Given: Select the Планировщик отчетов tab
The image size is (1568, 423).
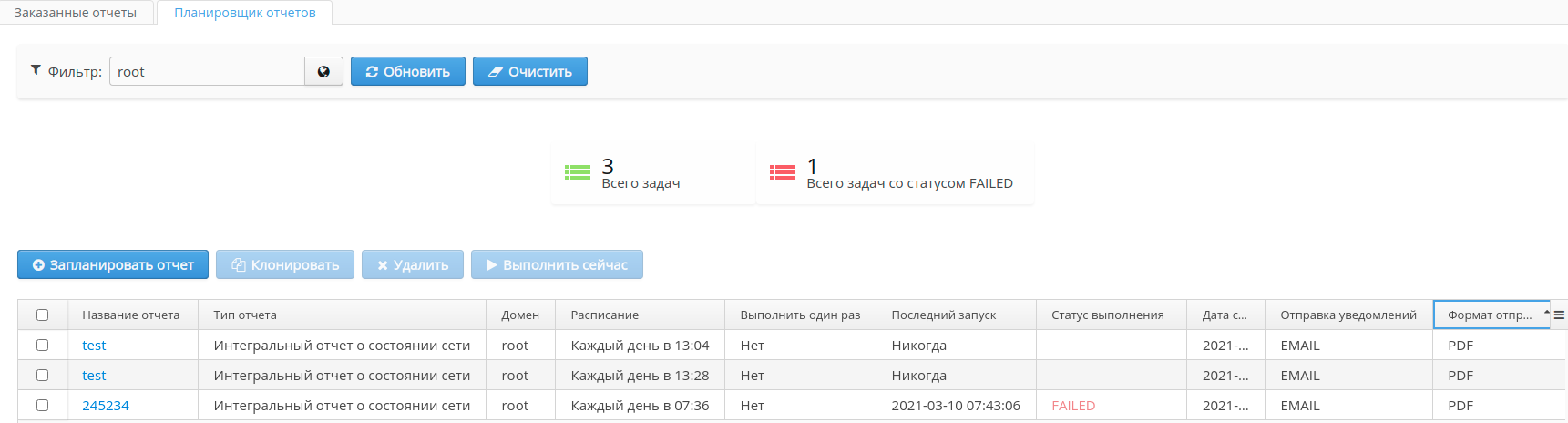Looking at the screenshot, I should [245, 13].
